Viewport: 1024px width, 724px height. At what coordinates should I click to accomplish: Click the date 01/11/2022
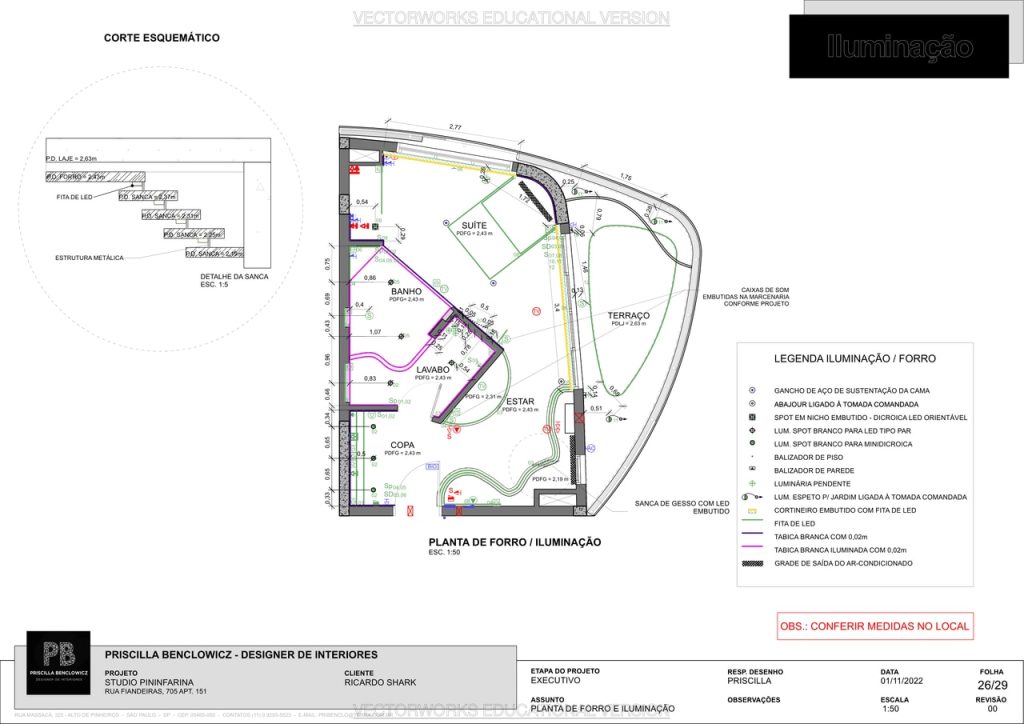click(901, 680)
